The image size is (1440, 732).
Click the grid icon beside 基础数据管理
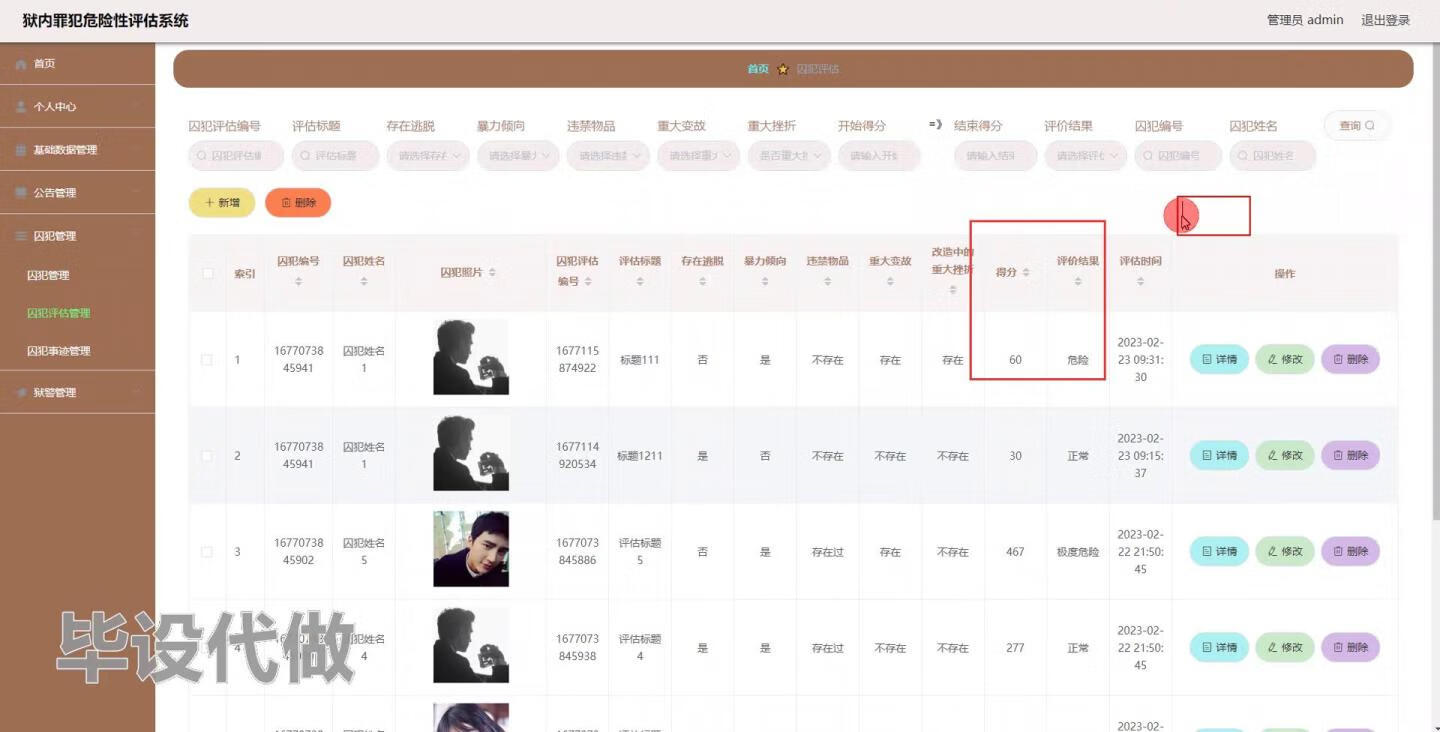(x=21, y=150)
